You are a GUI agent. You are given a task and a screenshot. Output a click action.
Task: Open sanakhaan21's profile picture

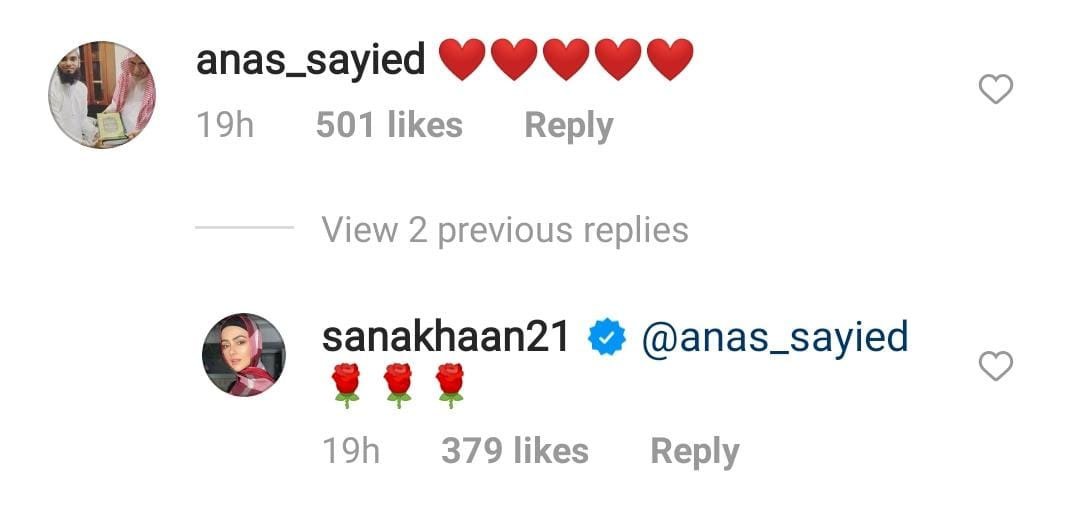243,355
